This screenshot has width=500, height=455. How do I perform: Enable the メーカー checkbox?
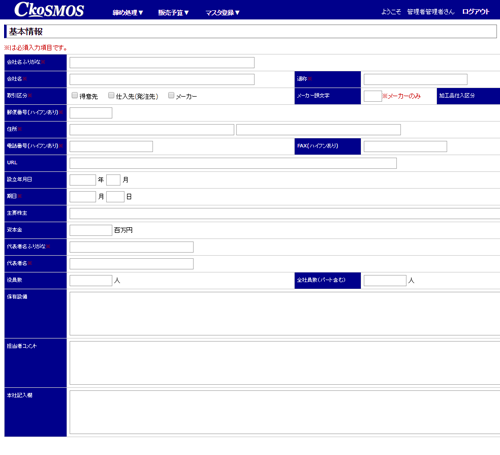click(x=171, y=95)
